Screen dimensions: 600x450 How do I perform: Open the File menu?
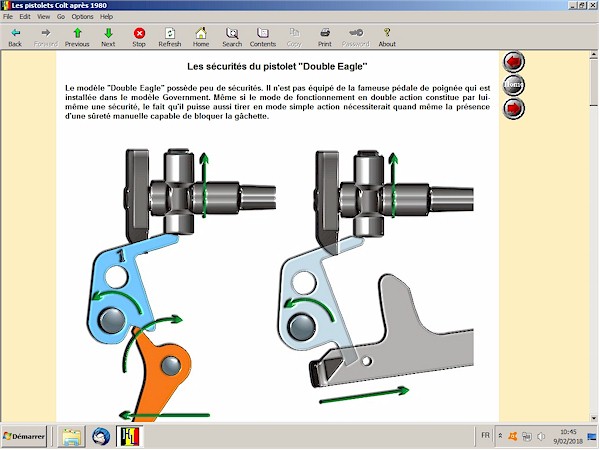point(8,17)
